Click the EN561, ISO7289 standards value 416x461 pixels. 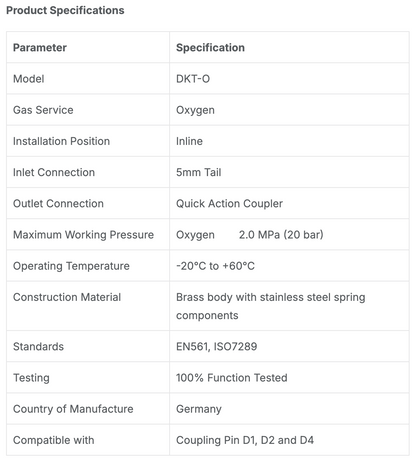pos(217,347)
